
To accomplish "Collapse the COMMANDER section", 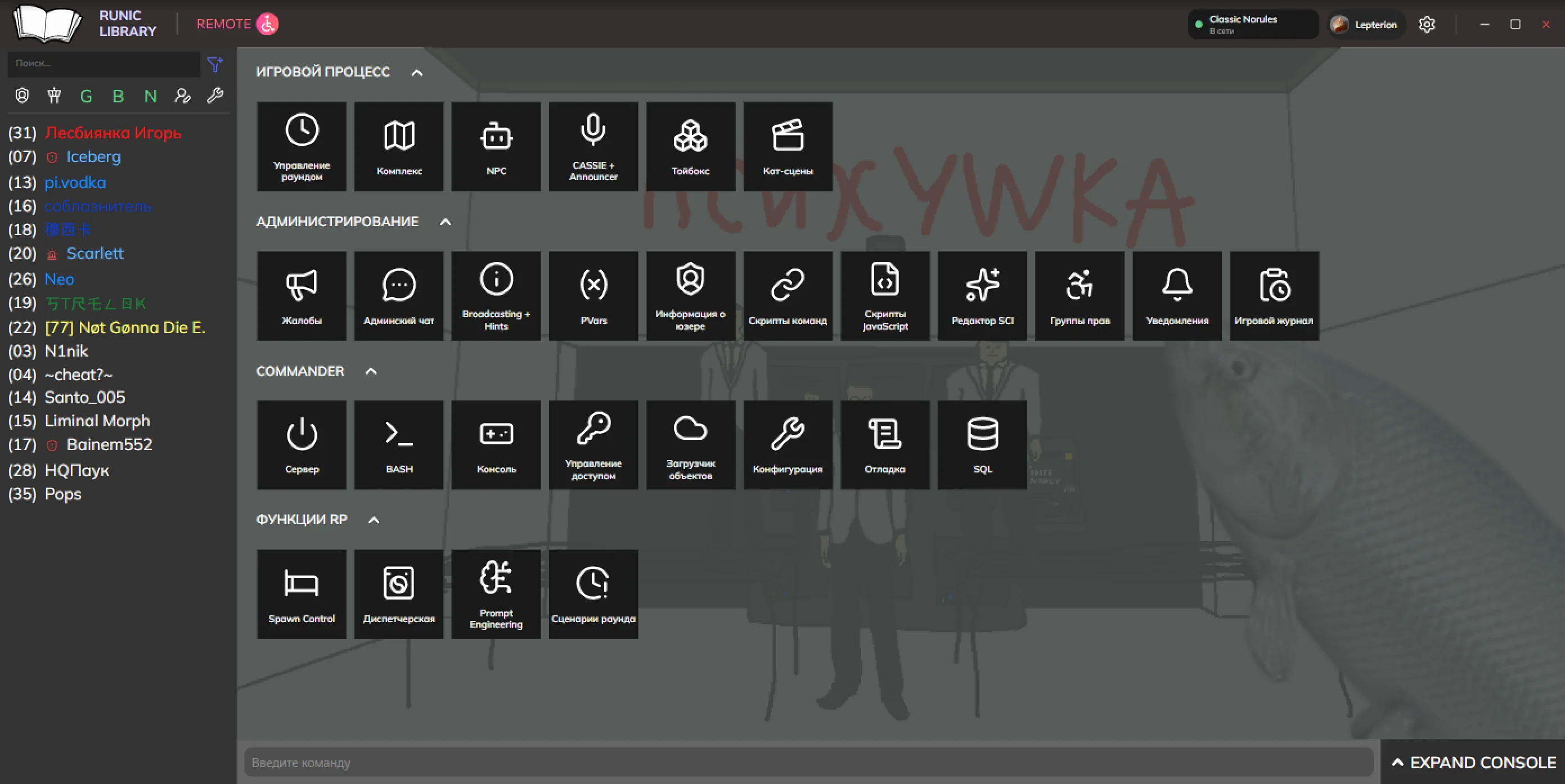I will click(371, 371).
